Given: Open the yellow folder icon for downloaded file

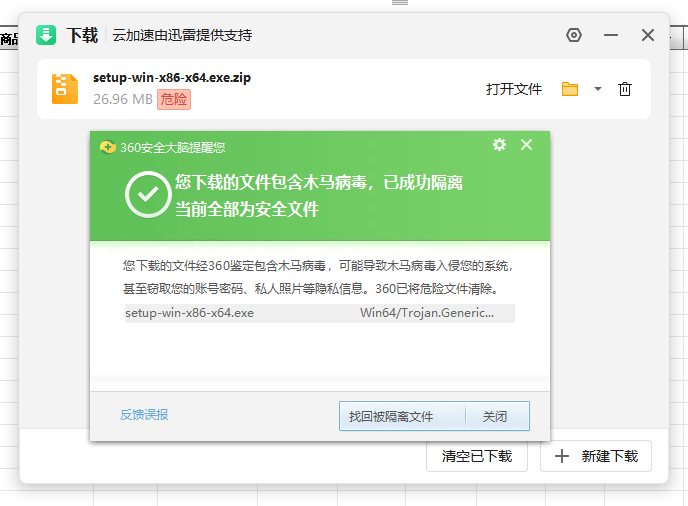Looking at the screenshot, I should [x=570, y=89].
